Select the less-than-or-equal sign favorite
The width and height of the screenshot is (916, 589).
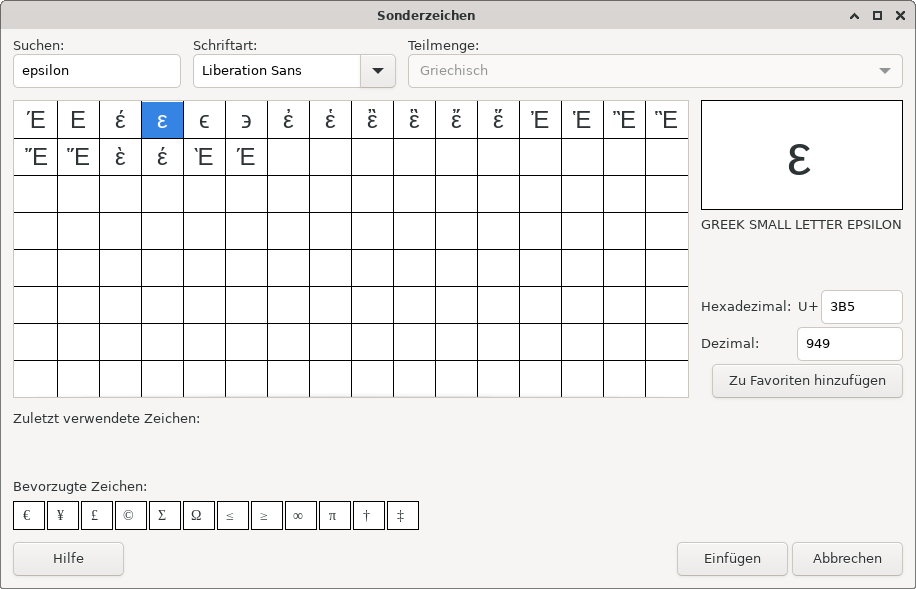(233, 515)
